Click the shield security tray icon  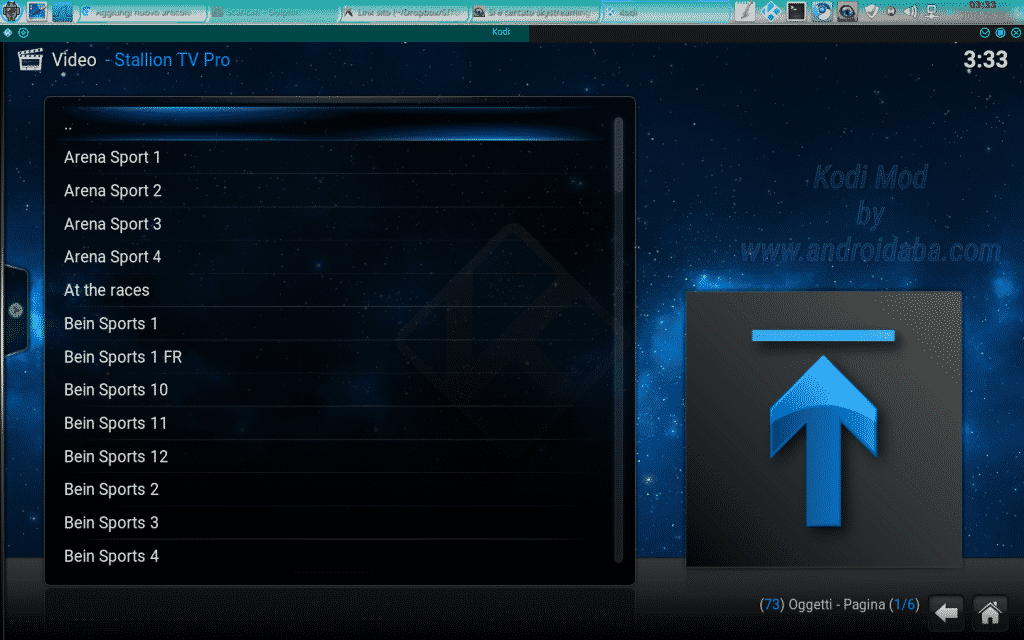(x=871, y=11)
